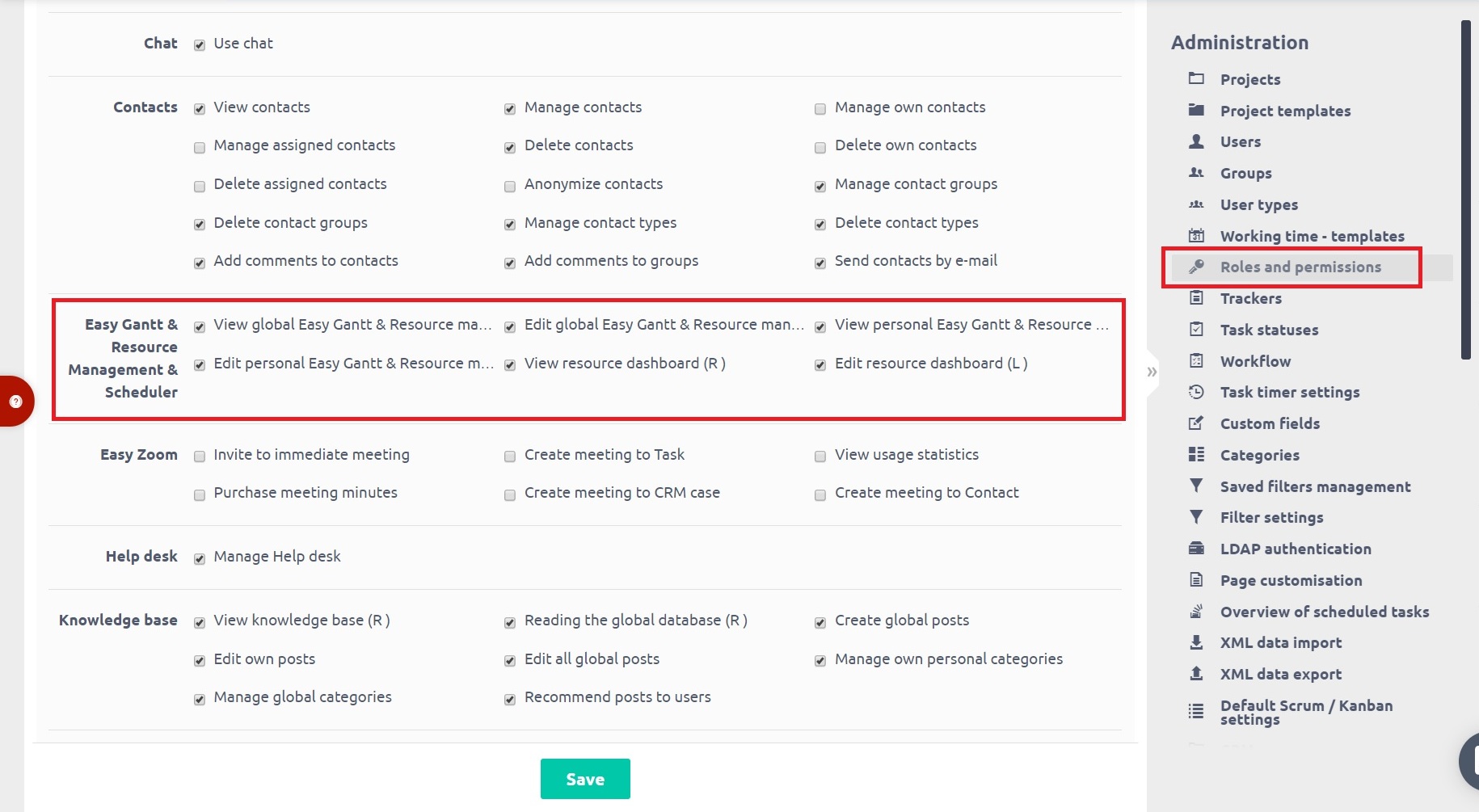The width and height of the screenshot is (1479, 812).
Task: Collapse the right sidebar with chevron
Action: click(x=1152, y=372)
